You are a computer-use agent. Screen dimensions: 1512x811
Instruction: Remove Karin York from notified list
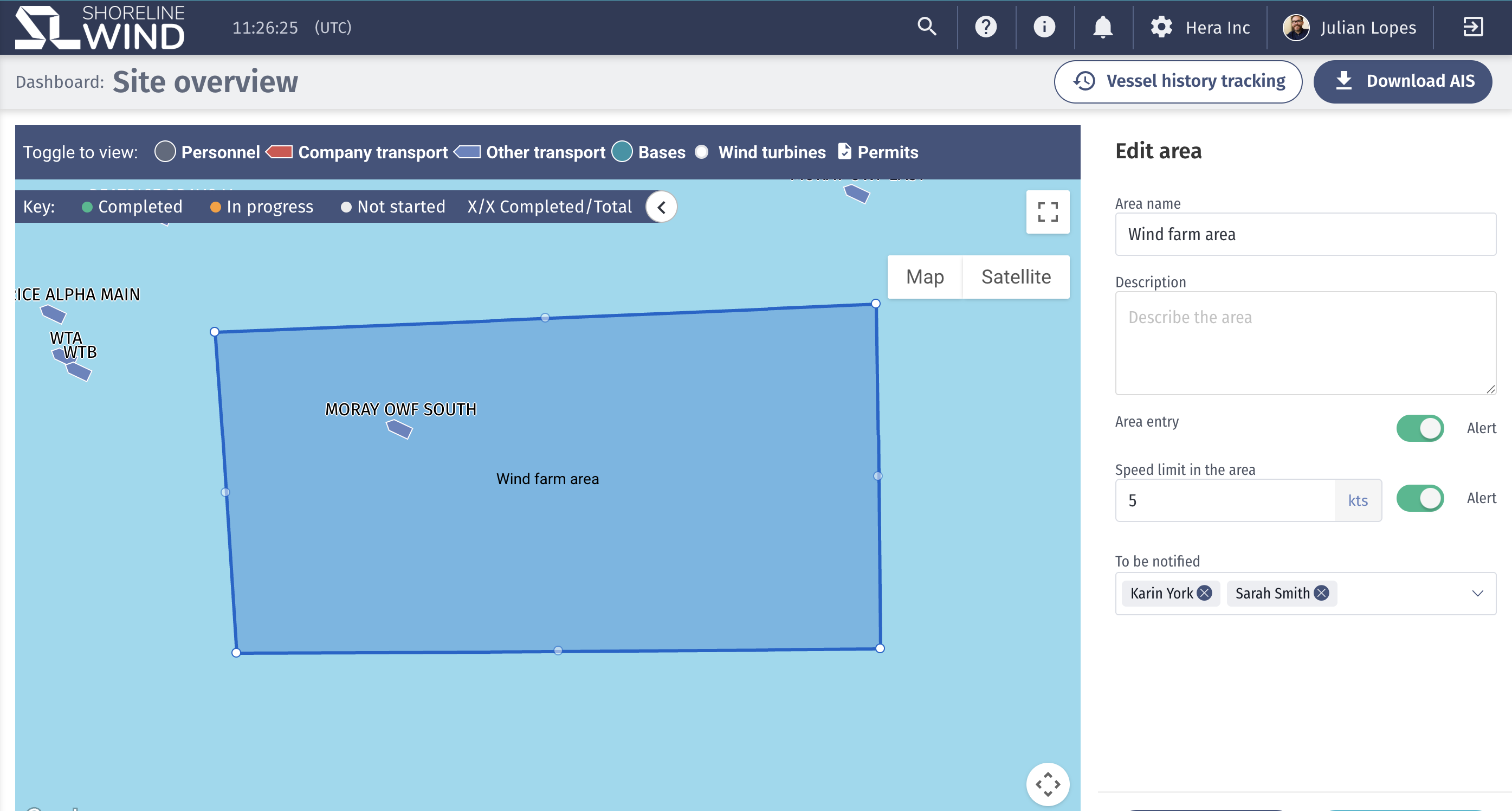[x=1204, y=593]
